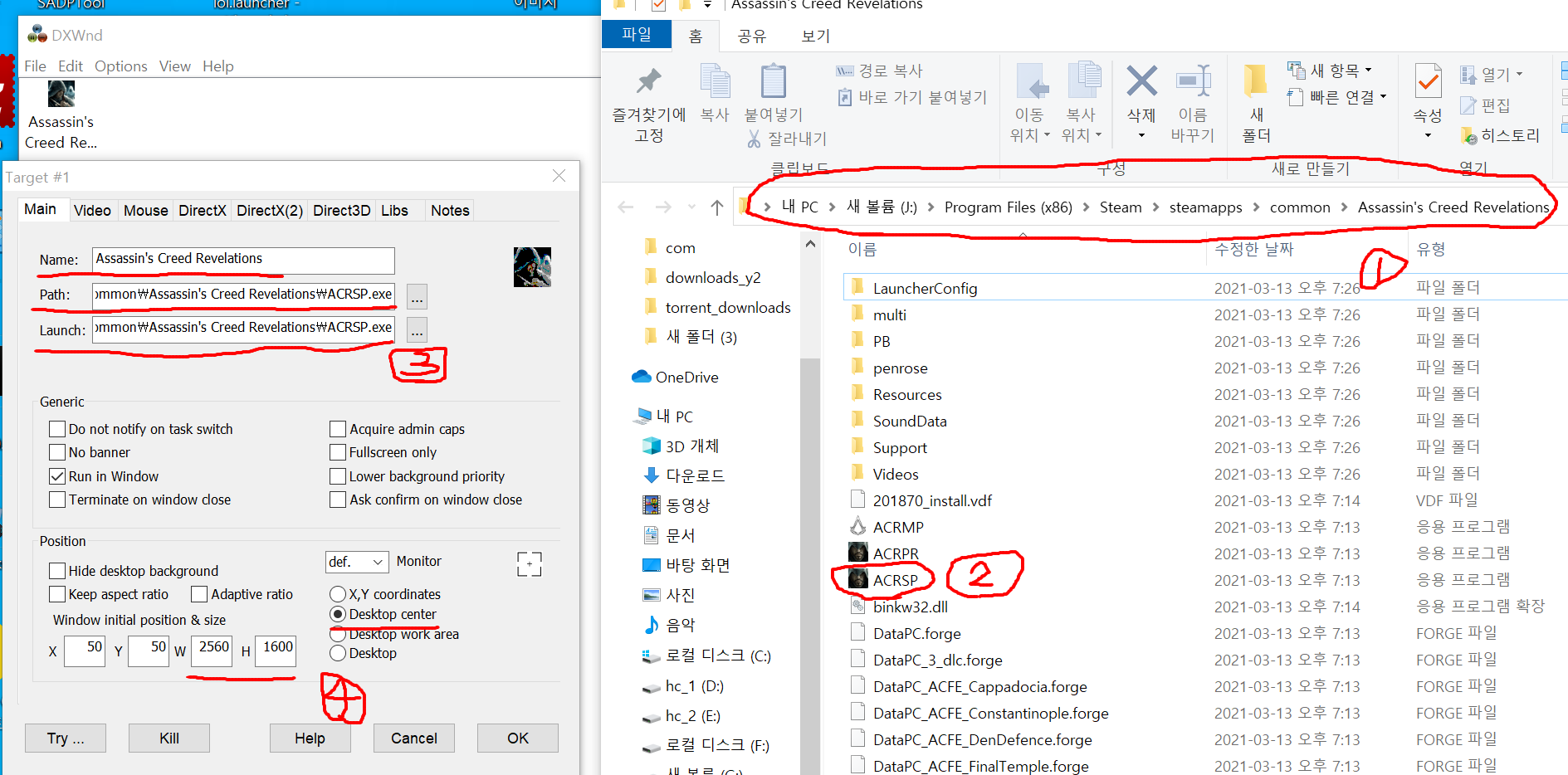Open the Monitor def. dropdown
Screen dimensions: 1568x775
[357, 562]
